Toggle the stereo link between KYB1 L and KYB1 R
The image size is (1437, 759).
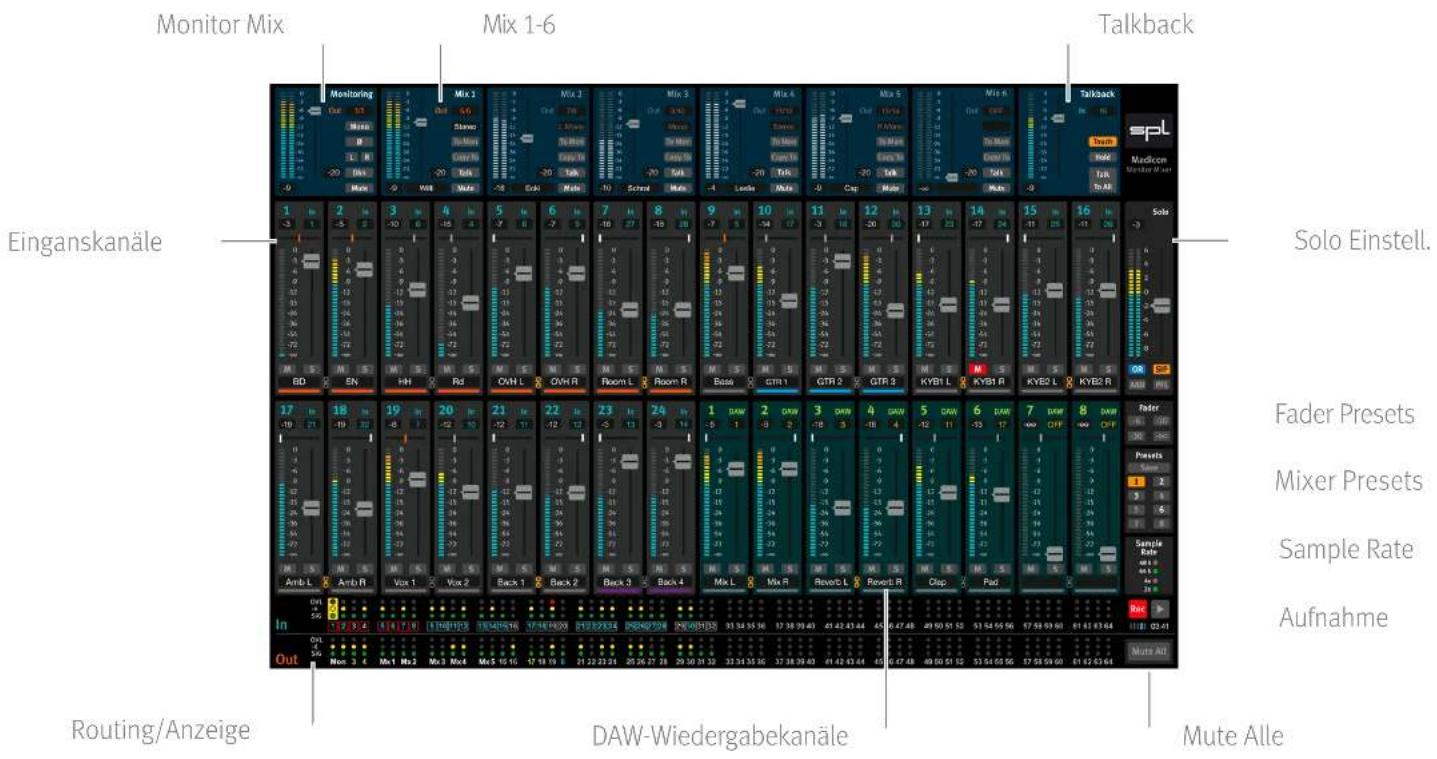pyautogui.click(x=962, y=382)
